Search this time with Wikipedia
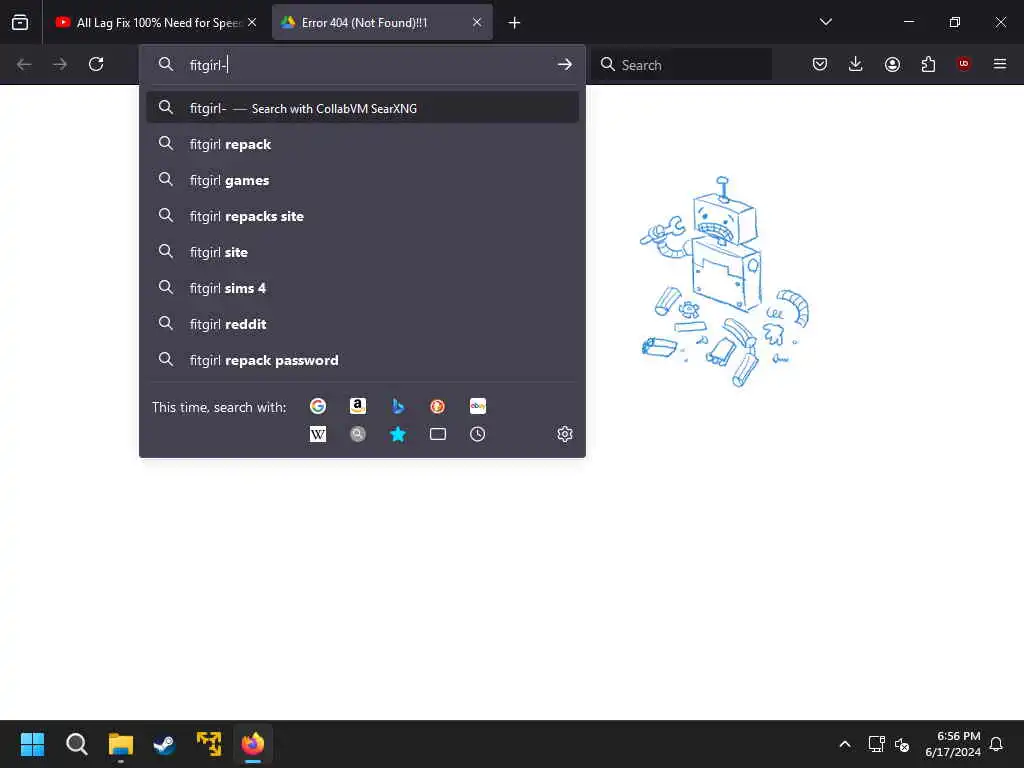Image resolution: width=1024 pixels, height=768 pixels. coord(318,434)
